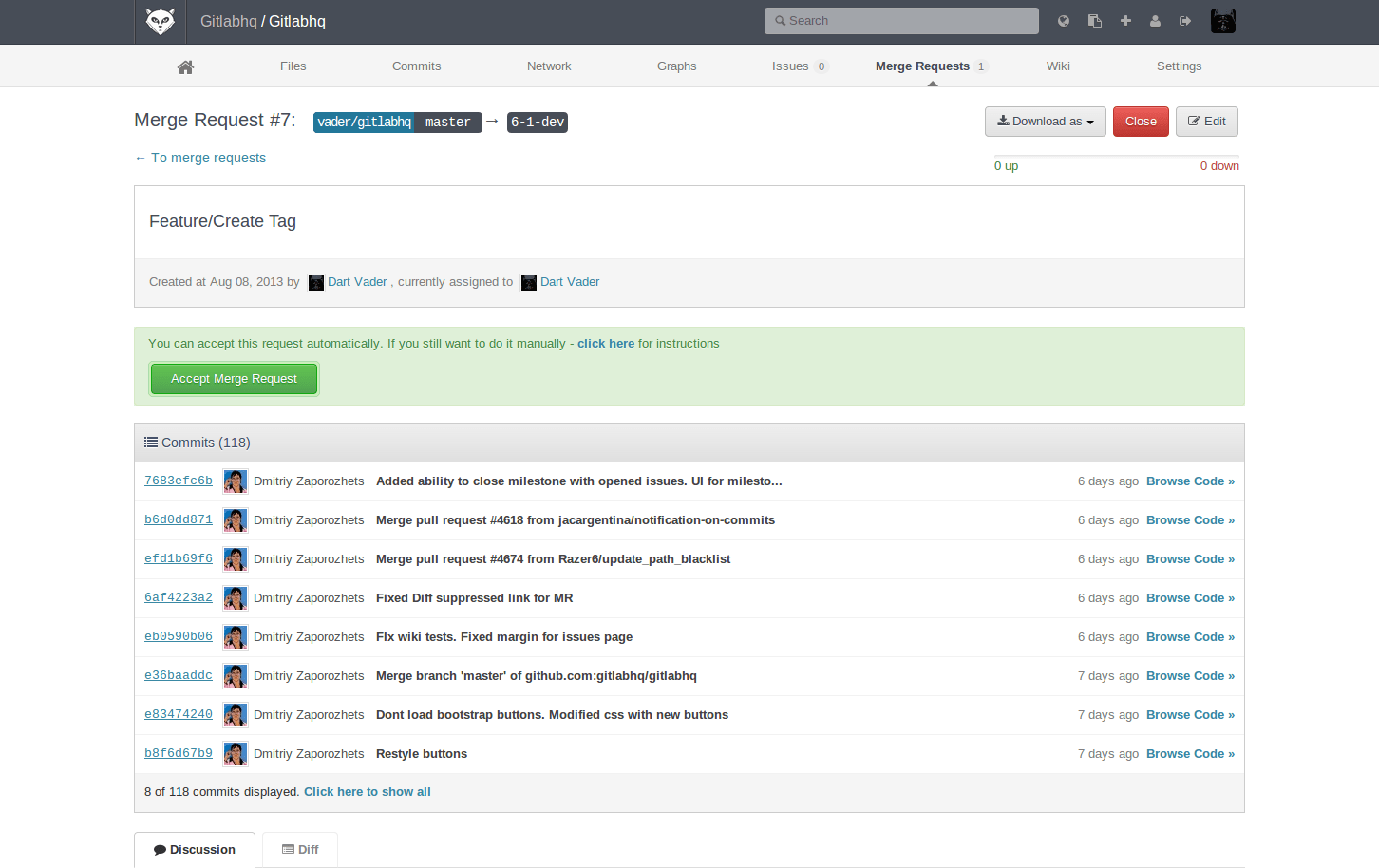Click inside the Search input field
This screenshot has height=868, width=1379.
(902, 20)
